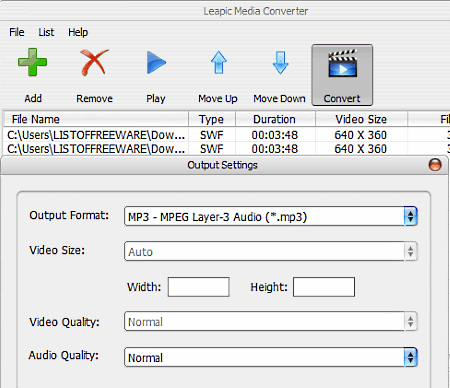Click the green Add files icon
Screen dimensions: 450x388
(32, 62)
